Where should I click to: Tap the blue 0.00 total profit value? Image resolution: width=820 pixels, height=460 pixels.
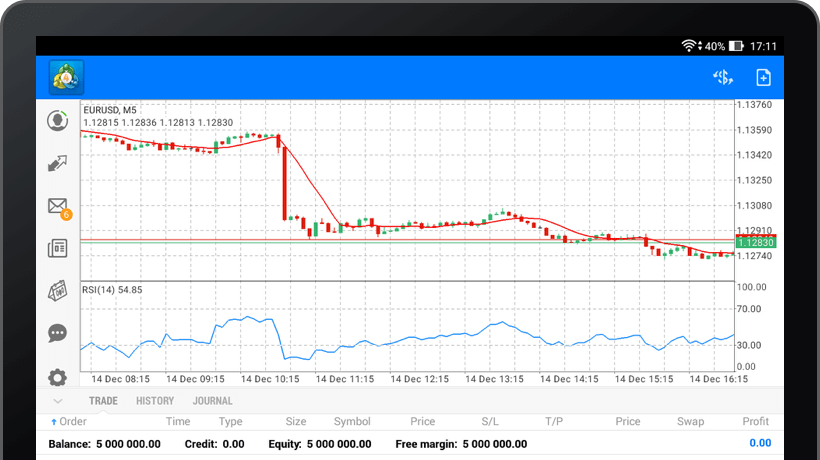(760, 443)
